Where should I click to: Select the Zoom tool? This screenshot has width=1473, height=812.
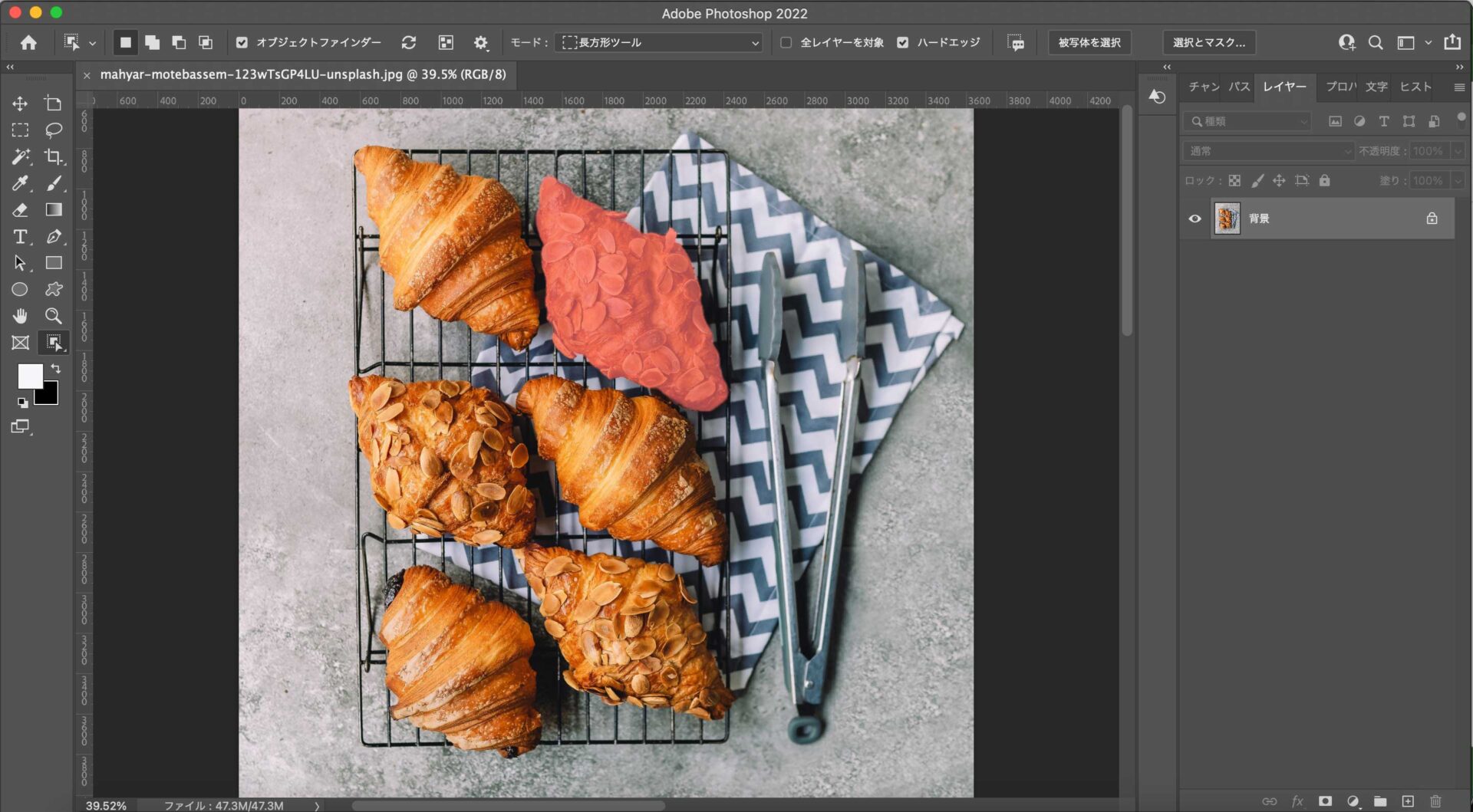53,316
